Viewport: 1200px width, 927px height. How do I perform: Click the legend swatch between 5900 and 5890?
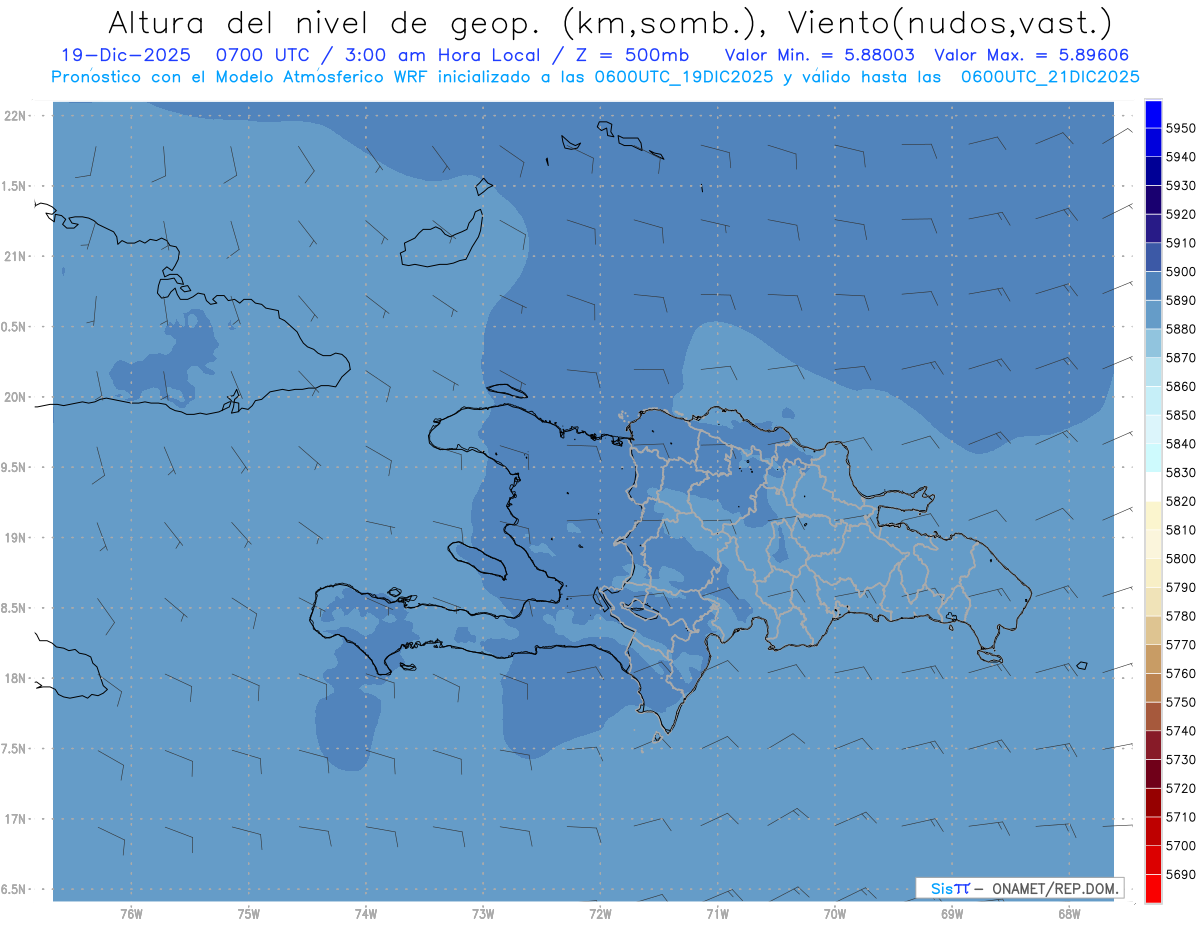click(1153, 286)
